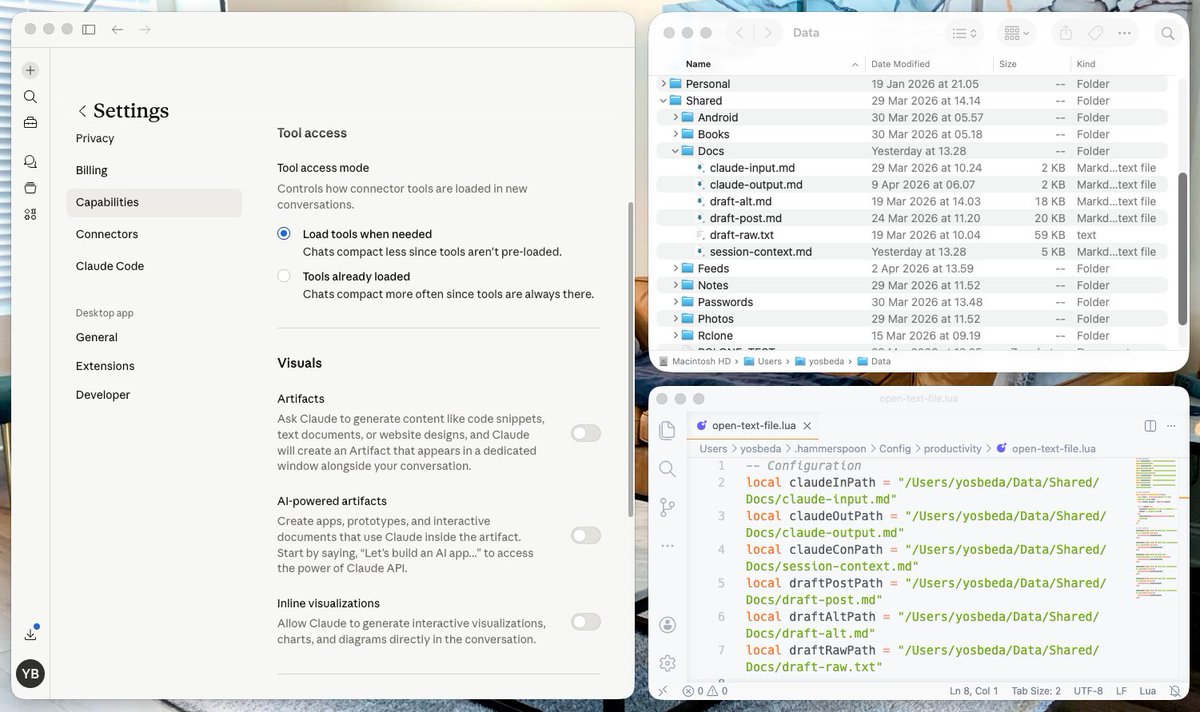Click Finder's search magnifier icon
The height and width of the screenshot is (712, 1200).
[x=1167, y=33]
